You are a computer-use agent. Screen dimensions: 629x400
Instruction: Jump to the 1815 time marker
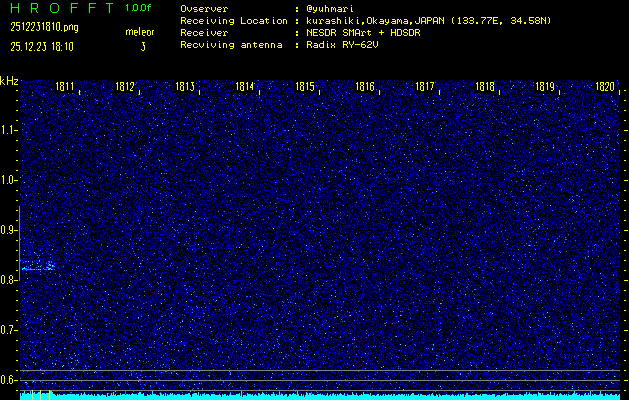tap(305, 87)
